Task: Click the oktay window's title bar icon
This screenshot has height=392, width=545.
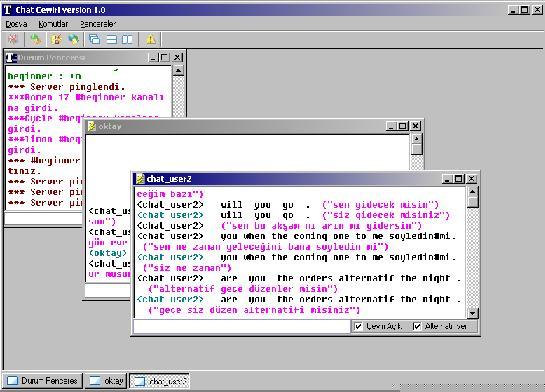Action: [x=92, y=126]
